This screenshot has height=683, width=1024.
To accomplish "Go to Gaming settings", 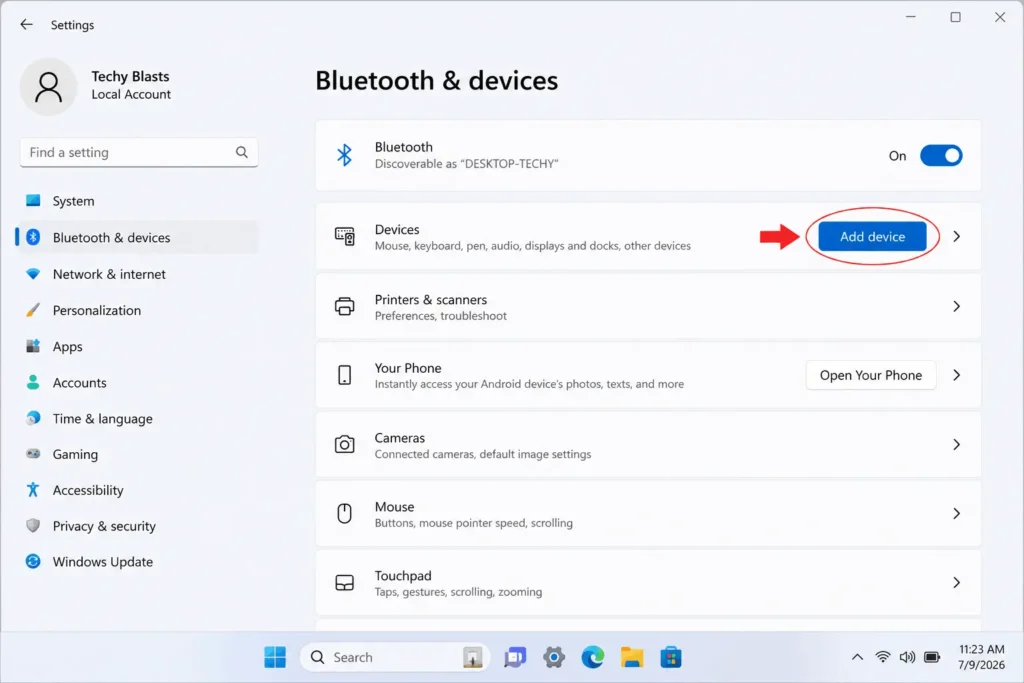I will [x=138, y=454].
